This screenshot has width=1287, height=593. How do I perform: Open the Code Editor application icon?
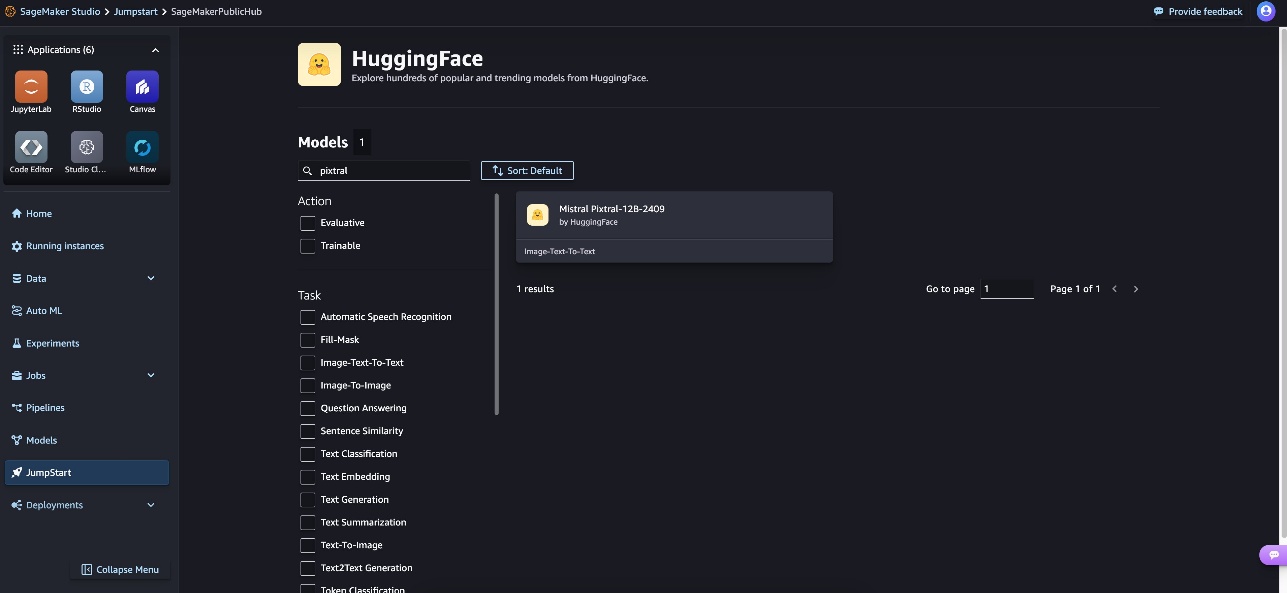coord(31,147)
